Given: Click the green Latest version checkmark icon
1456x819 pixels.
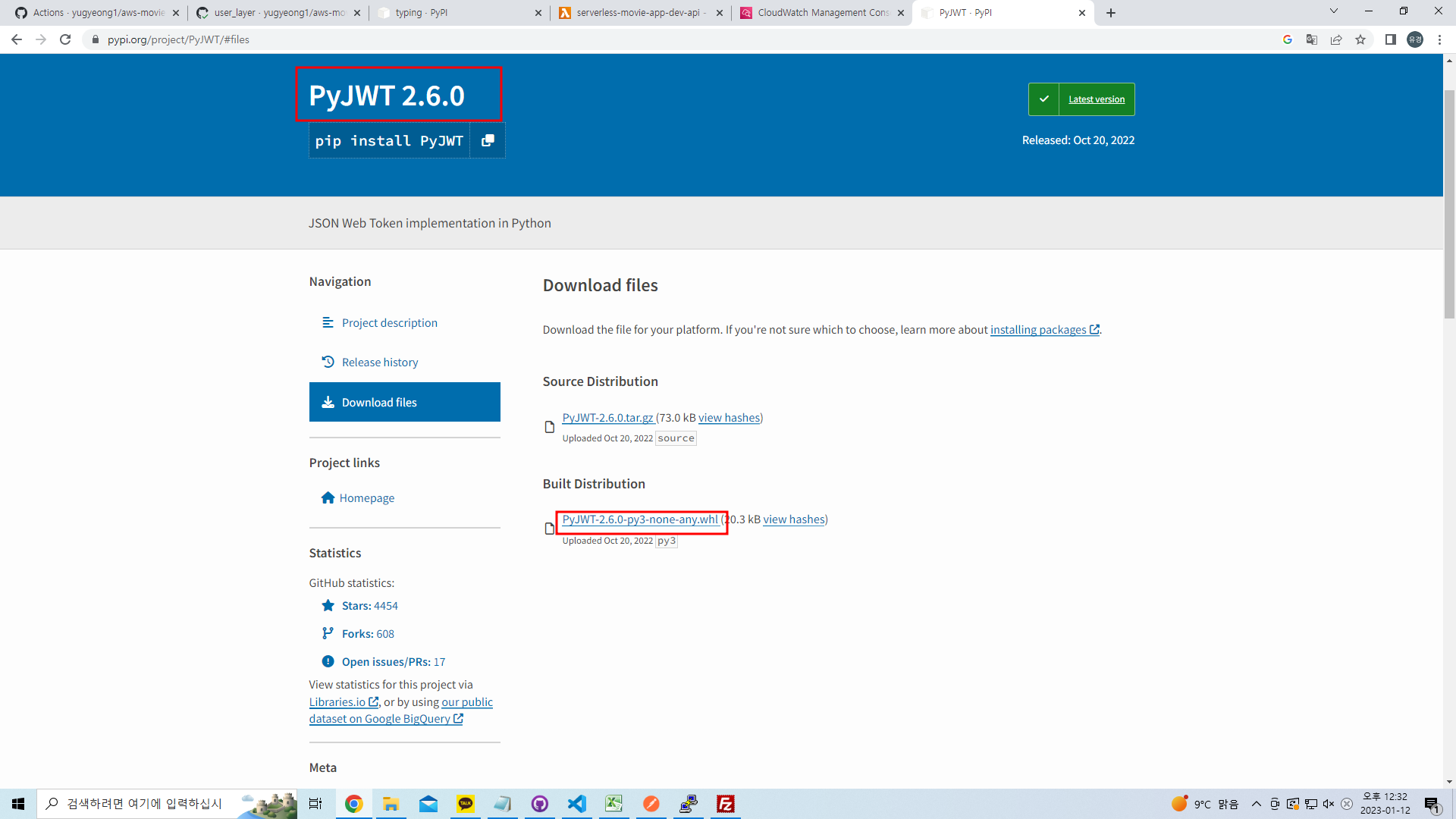Looking at the screenshot, I should [1043, 99].
